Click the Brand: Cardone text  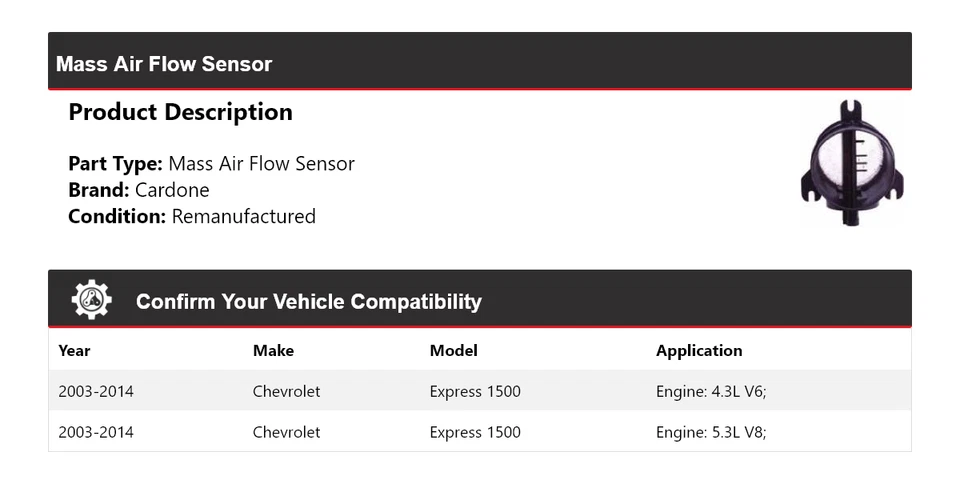click(x=138, y=190)
